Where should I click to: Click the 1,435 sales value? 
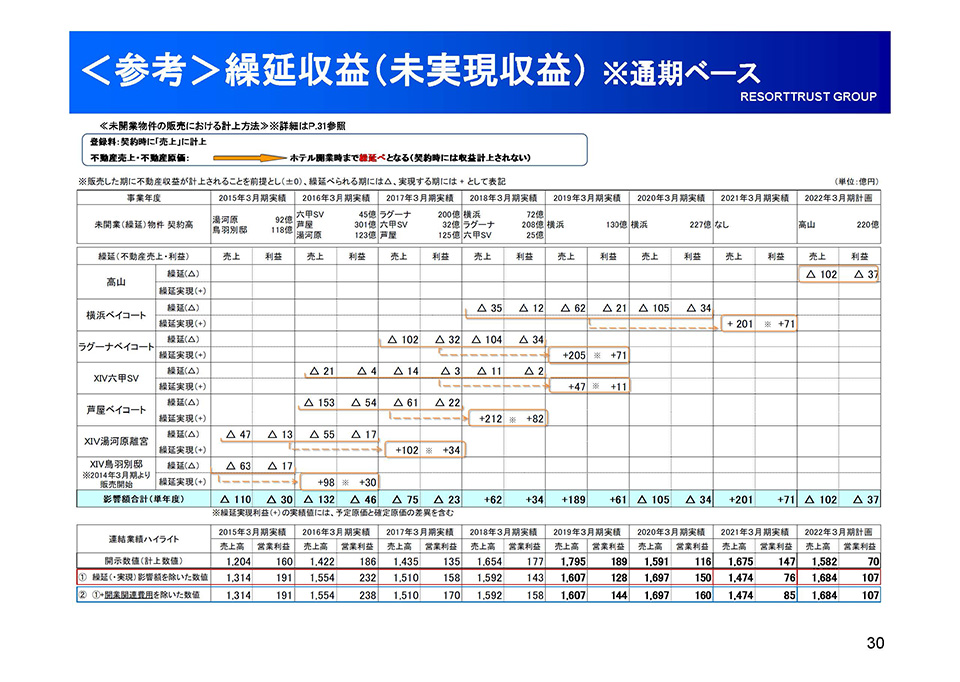coord(406,561)
